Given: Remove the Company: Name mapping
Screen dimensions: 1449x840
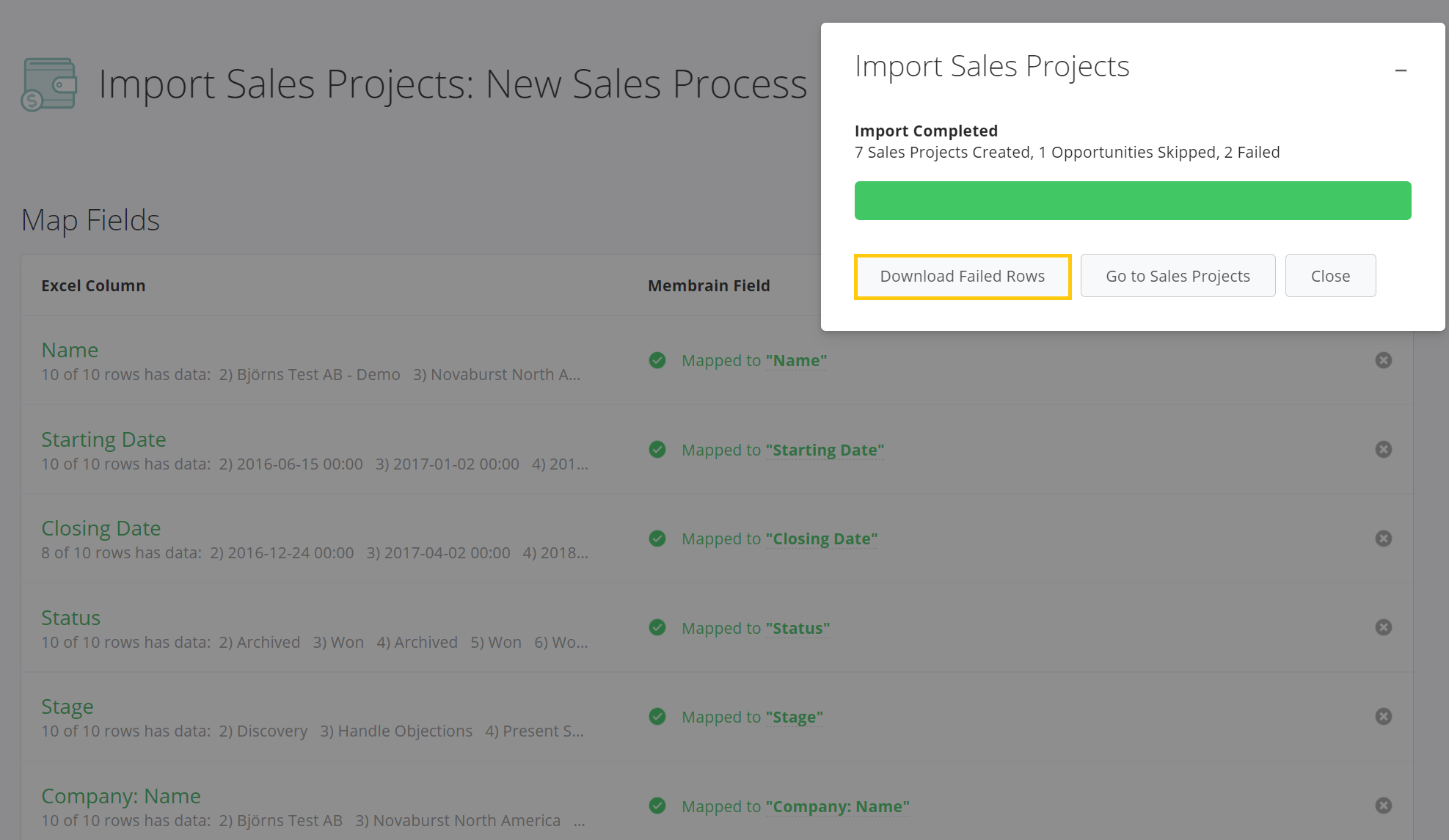Looking at the screenshot, I should click(x=1383, y=806).
